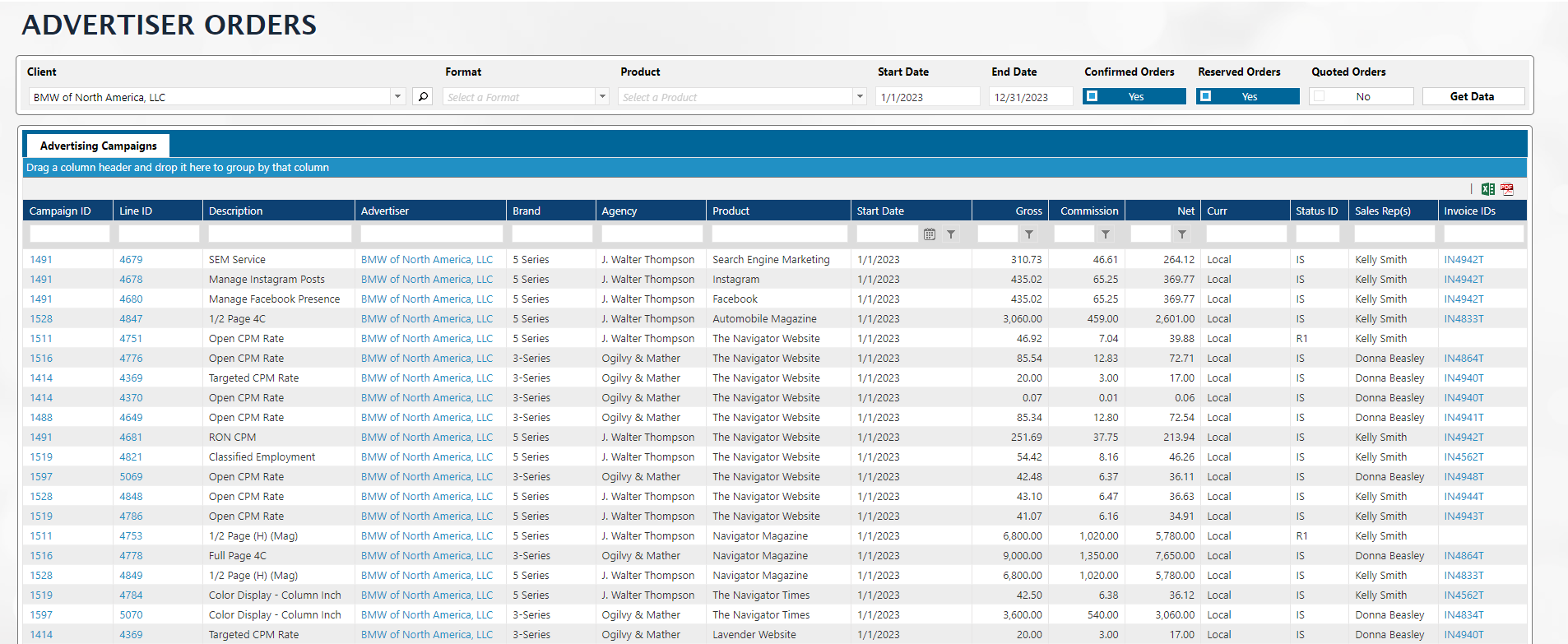Open invoice IN4864T link for line 4776
The image size is (1568, 644).
pyautogui.click(x=1464, y=359)
